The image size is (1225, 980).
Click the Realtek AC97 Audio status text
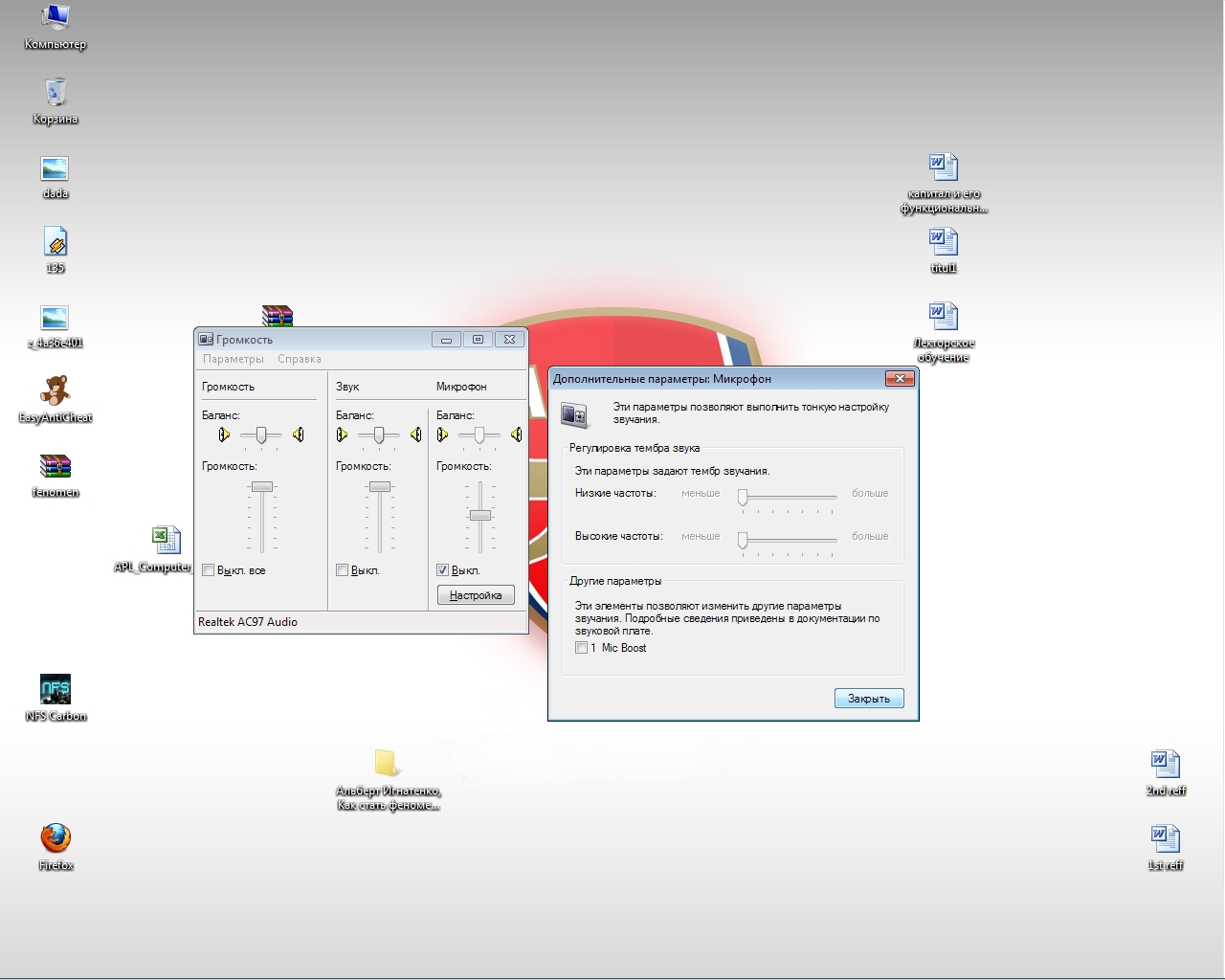(248, 622)
